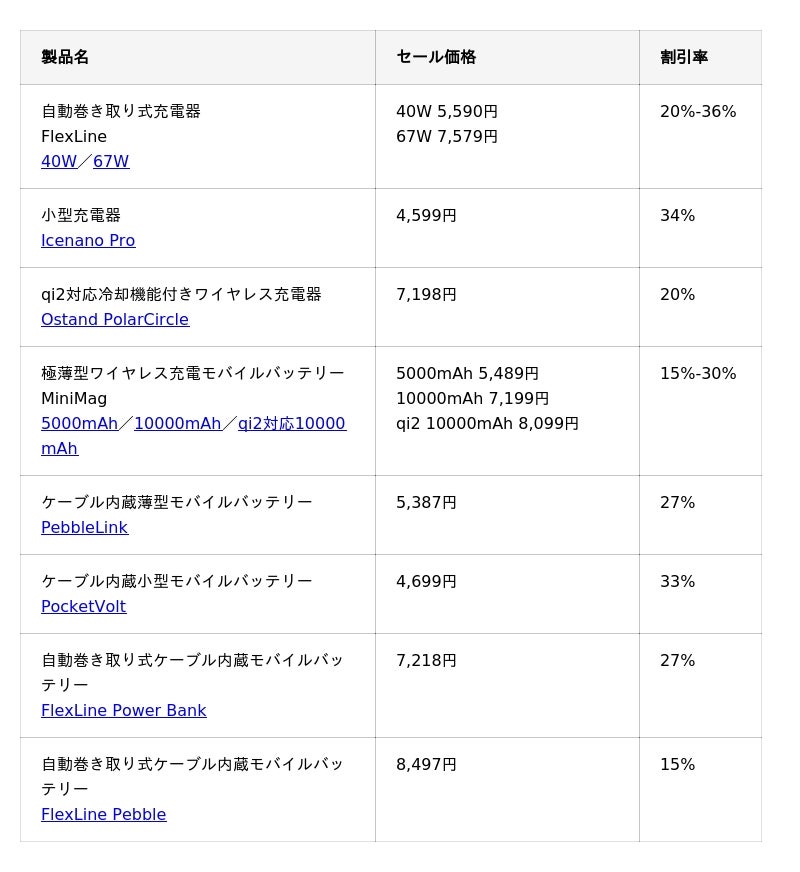Open the FlexLine Pebble link
This screenshot has height=872, width=800.
tap(104, 815)
